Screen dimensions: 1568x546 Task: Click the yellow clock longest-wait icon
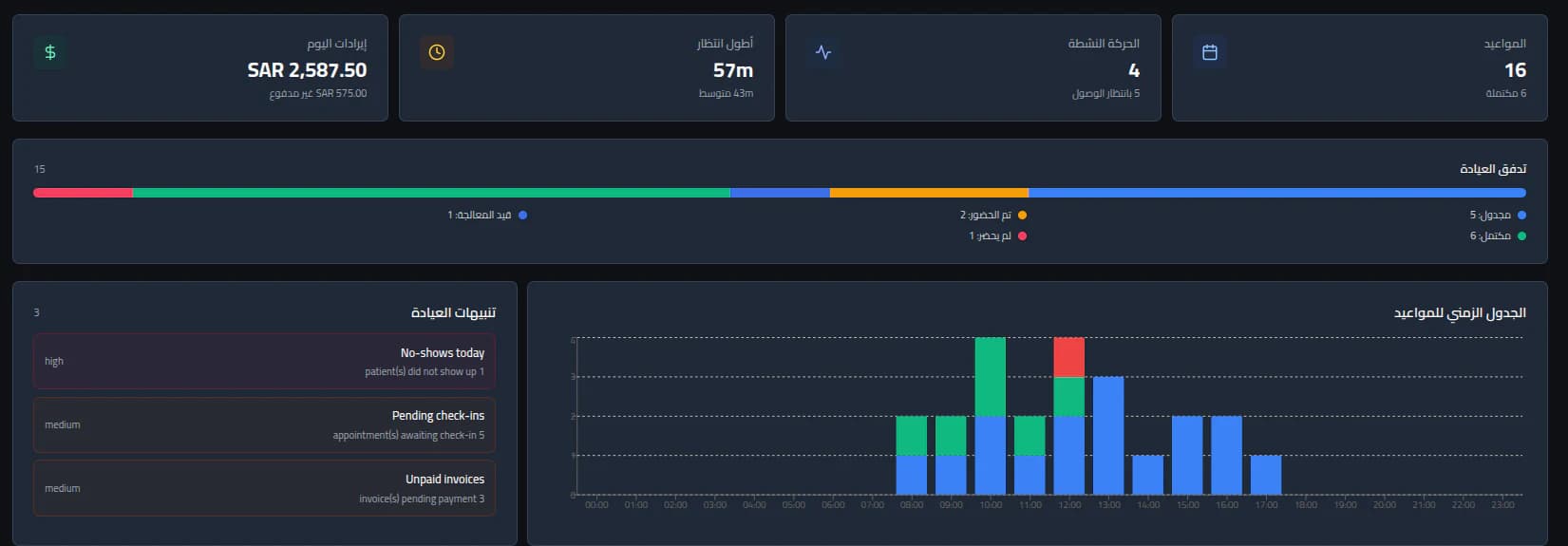(437, 52)
